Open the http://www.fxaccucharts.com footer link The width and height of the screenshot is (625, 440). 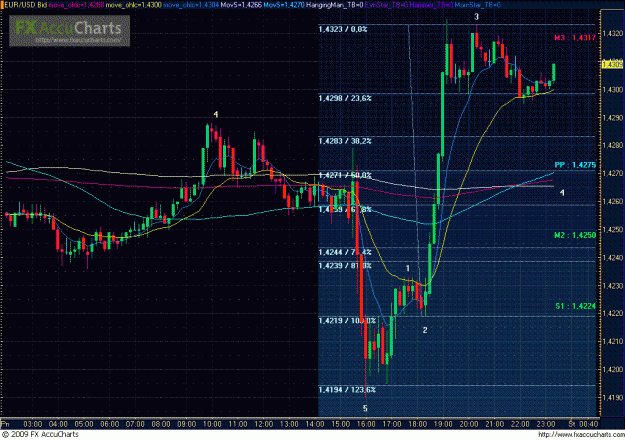[580, 434]
